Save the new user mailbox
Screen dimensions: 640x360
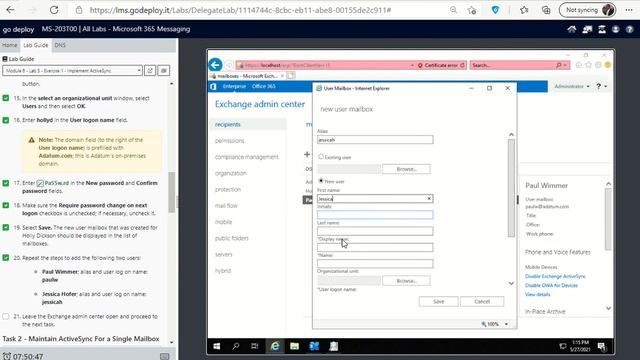pyautogui.click(x=438, y=302)
